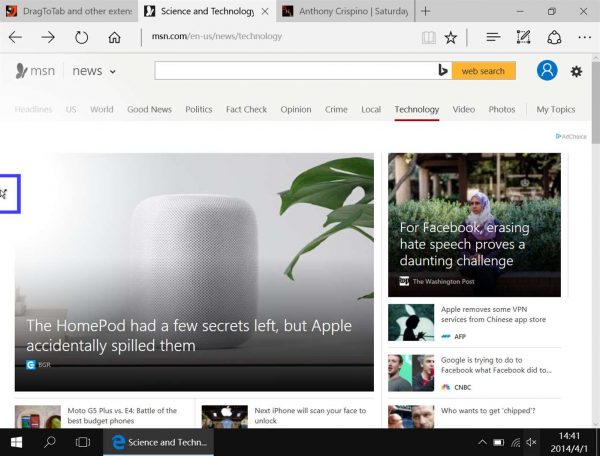Open taskbar search magnifier icon

pyautogui.click(x=49, y=442)
